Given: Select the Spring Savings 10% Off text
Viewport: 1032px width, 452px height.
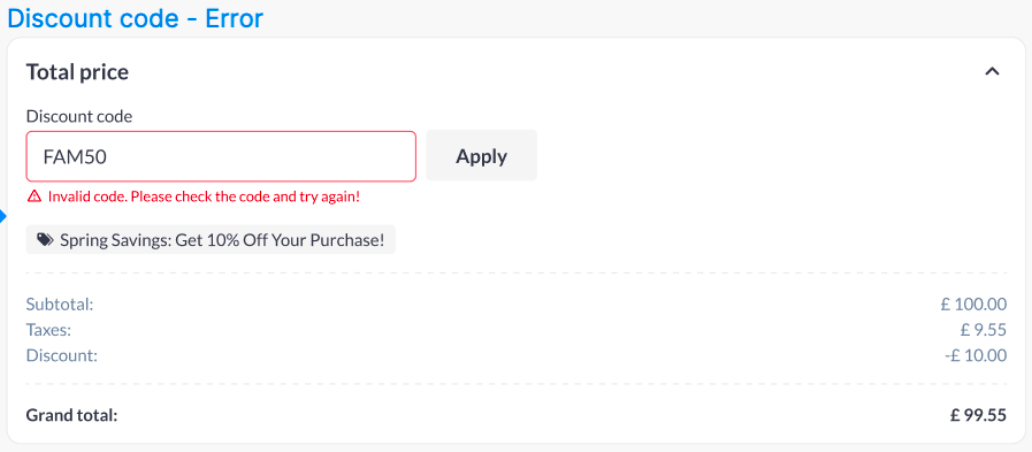Looking at the screenshot, I should click(x=221, y=240).
